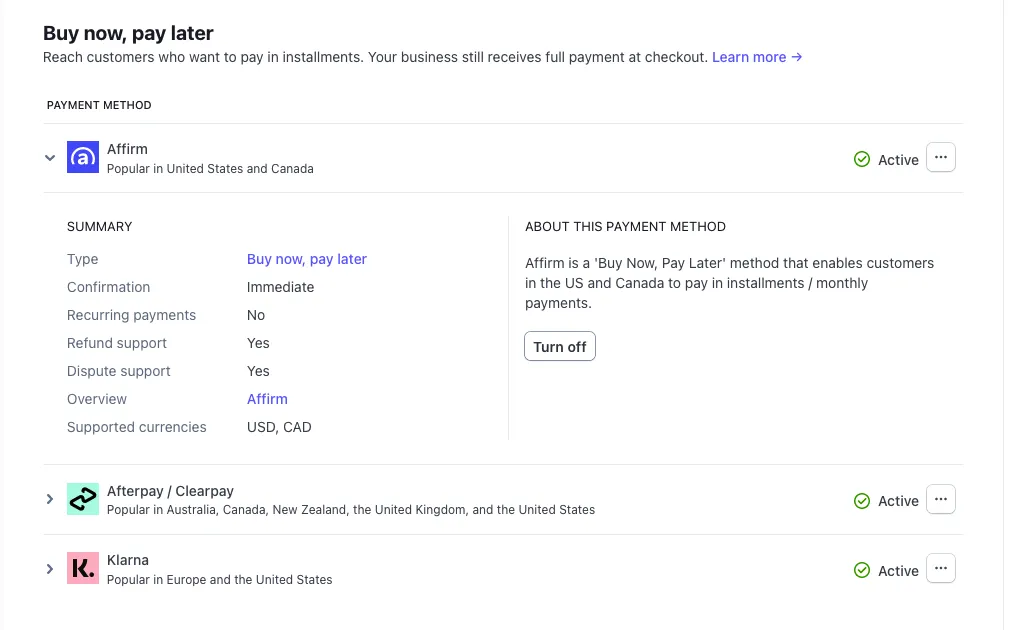This screenshot has width=1009, height=630.
Task: Open the Buy now, pay later type link
Action: (x=306, y=259)
